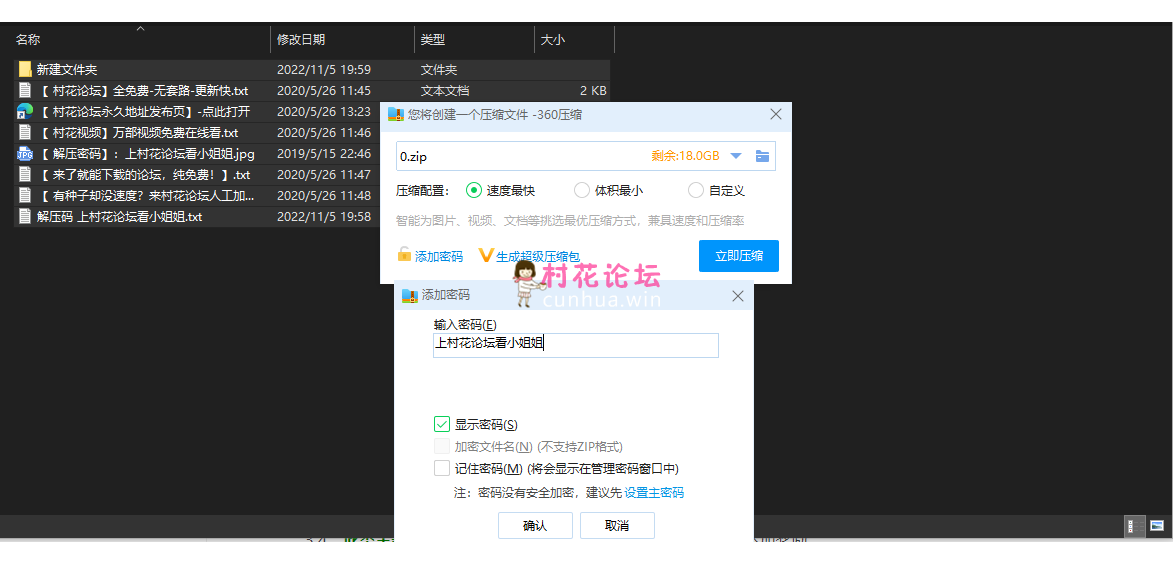
Task: Expand the save path dropdown arrow beside 0.zip
Action: pos(736,156)
